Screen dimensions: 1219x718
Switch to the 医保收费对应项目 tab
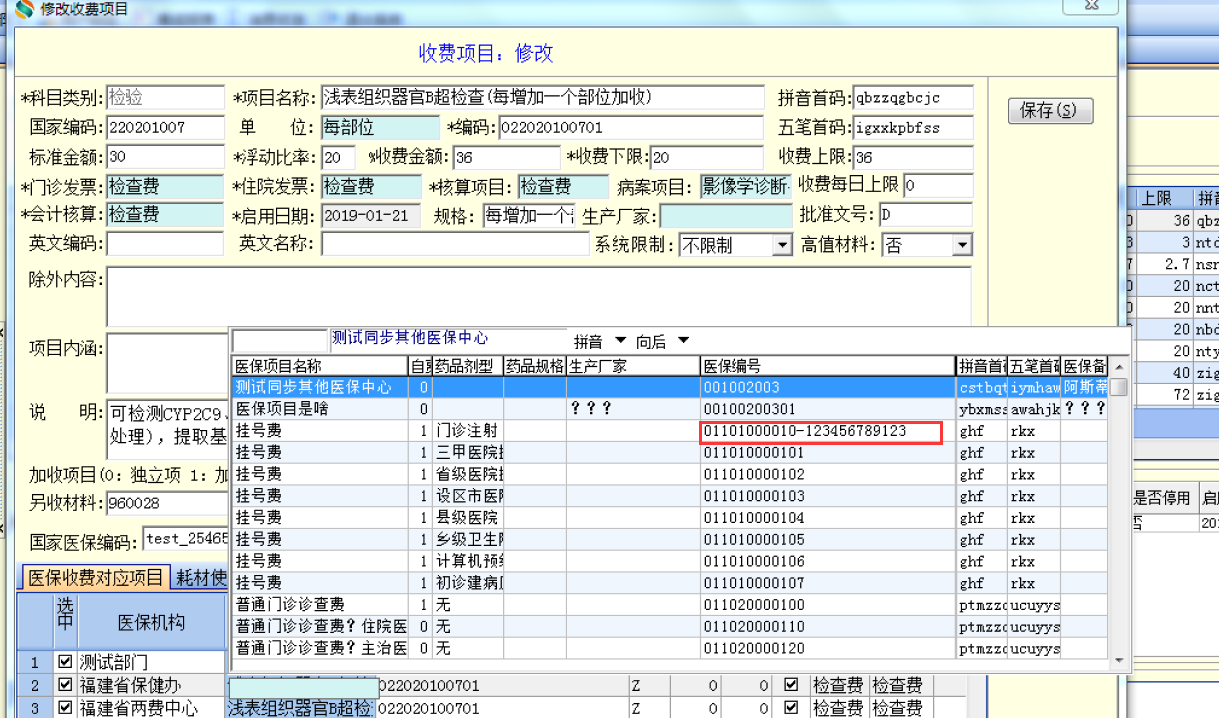(95, 577)
